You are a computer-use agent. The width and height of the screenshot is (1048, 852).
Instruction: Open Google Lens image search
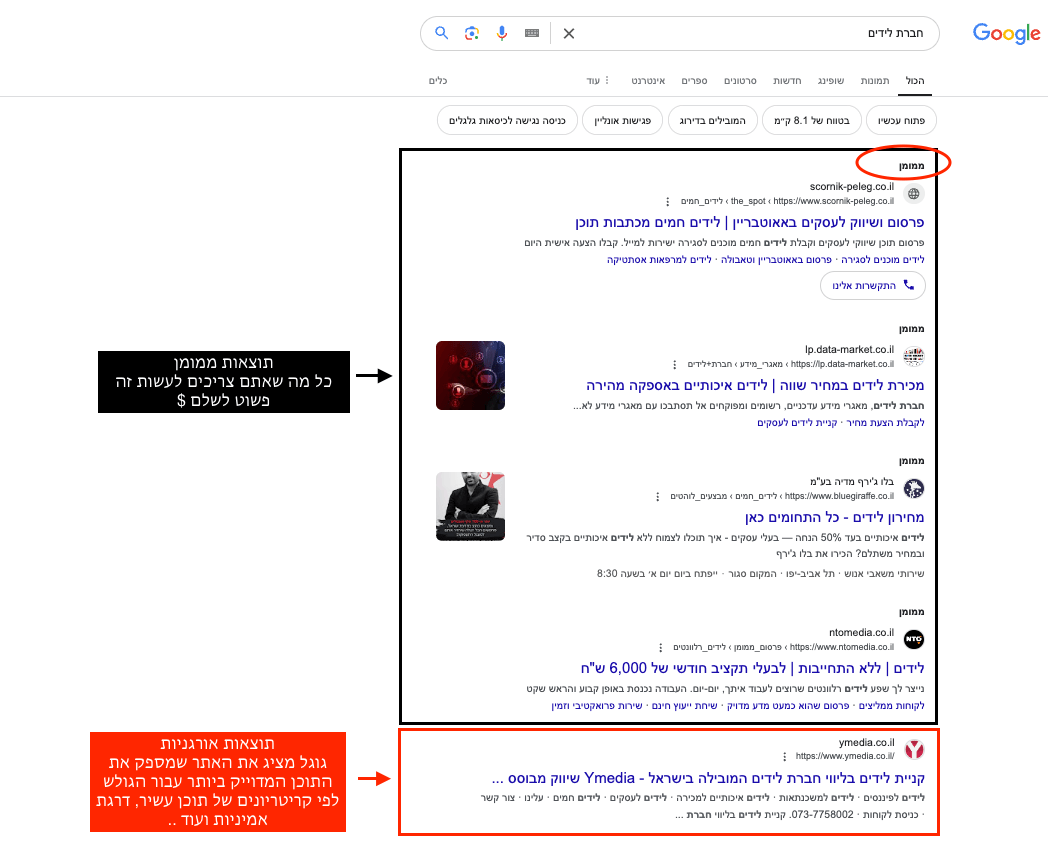click(x=472, y=33)
